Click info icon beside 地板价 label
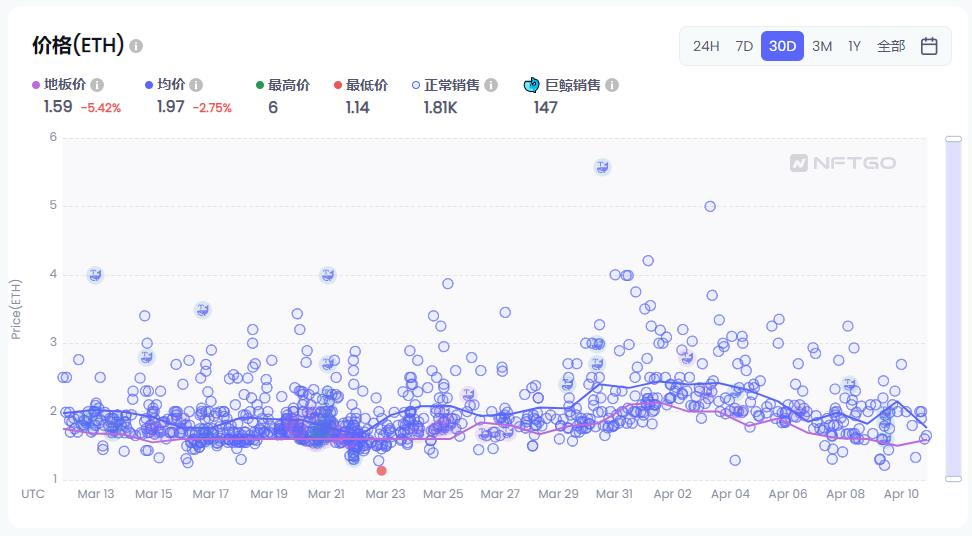 coord(97,85)
